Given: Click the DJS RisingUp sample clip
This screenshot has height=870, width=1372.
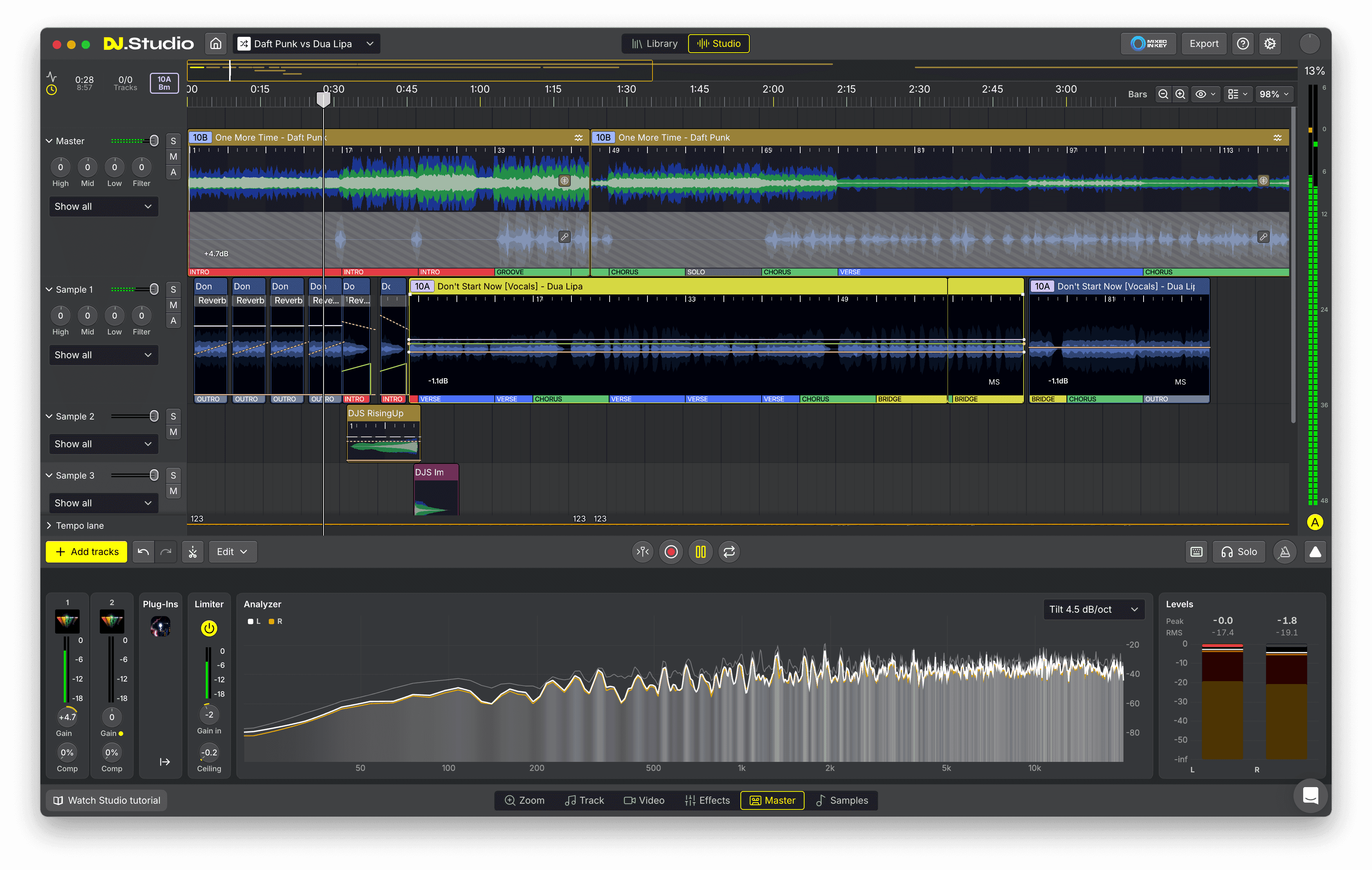Looking at the screenshot, I should pyautogui.click(x=383, y=433).
